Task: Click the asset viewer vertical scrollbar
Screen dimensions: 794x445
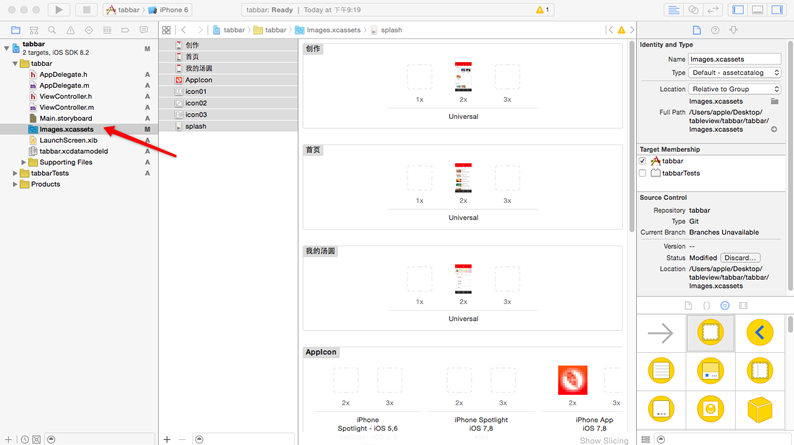Action: coord(631,137)
